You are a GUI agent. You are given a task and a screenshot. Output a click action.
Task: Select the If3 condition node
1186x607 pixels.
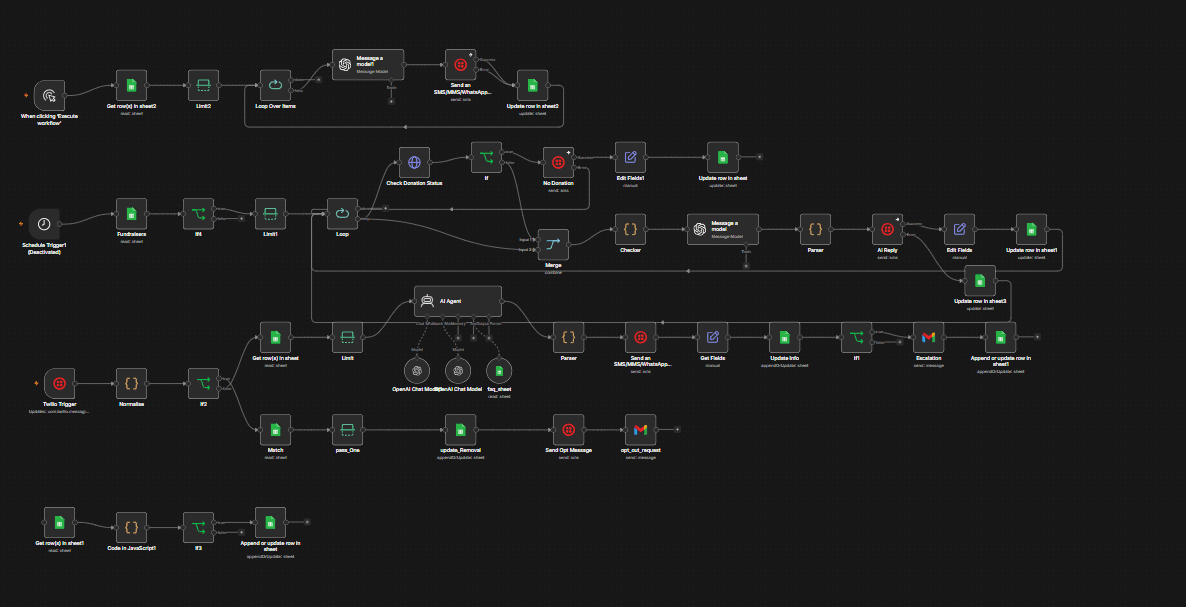click(198, 527)
